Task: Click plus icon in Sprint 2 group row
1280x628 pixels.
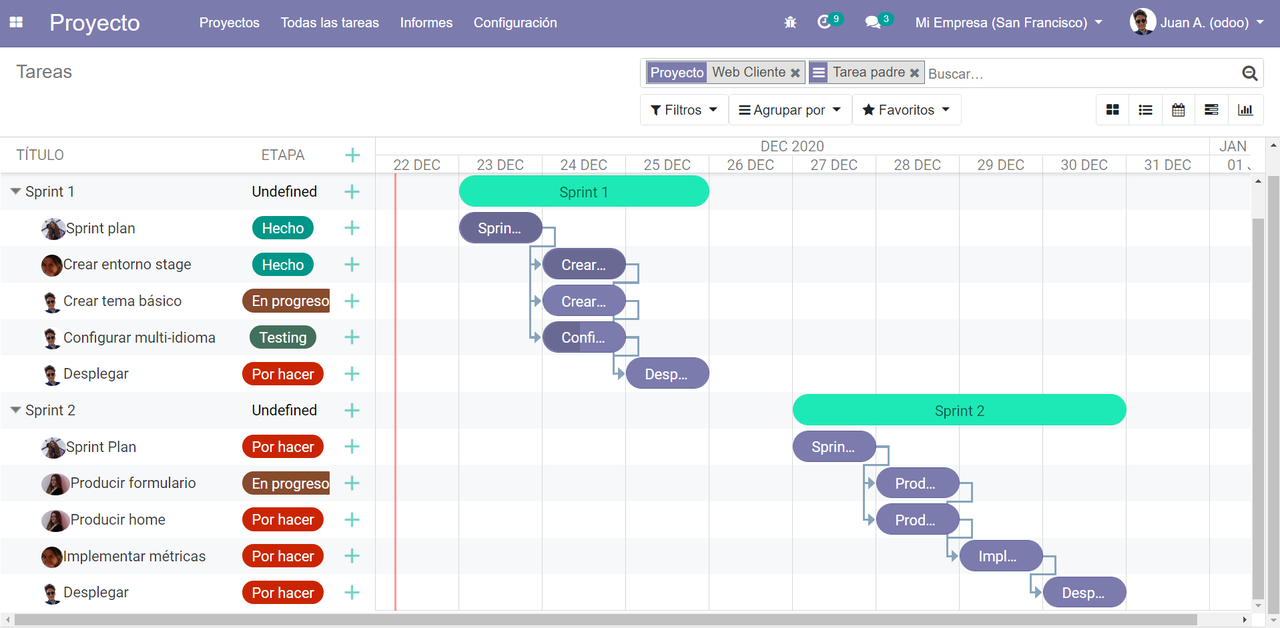Action: click(x=352, y=410)
